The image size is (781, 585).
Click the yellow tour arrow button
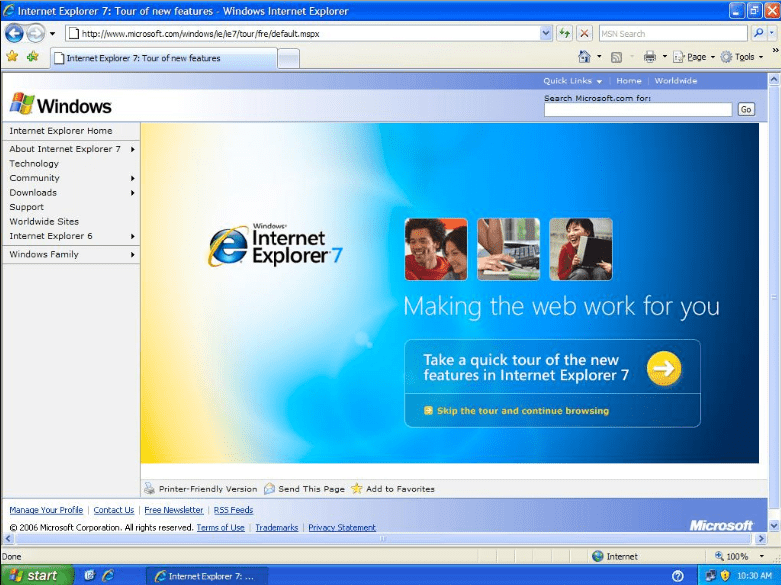pos(663,368)
